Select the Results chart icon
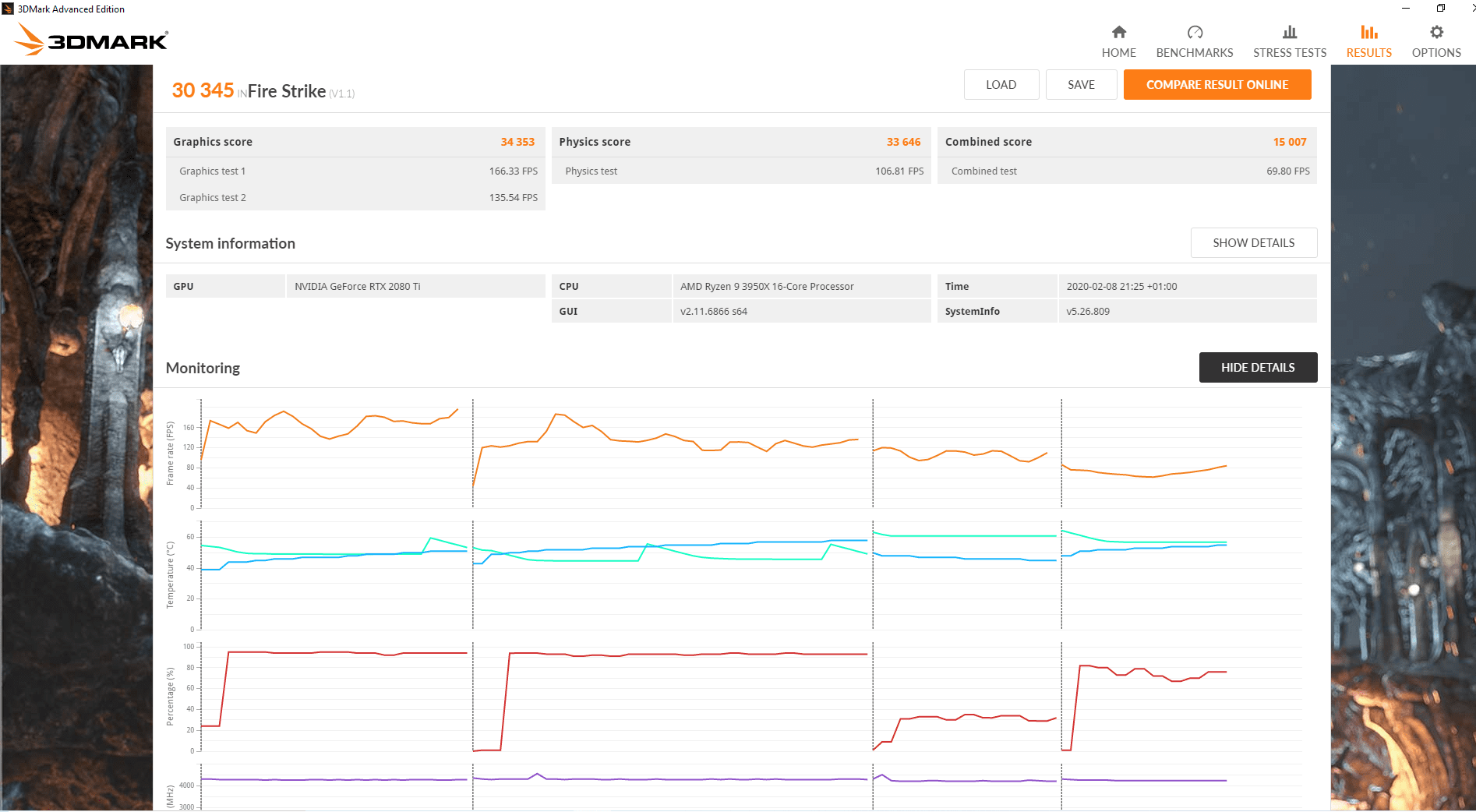 coord(1369,32)
